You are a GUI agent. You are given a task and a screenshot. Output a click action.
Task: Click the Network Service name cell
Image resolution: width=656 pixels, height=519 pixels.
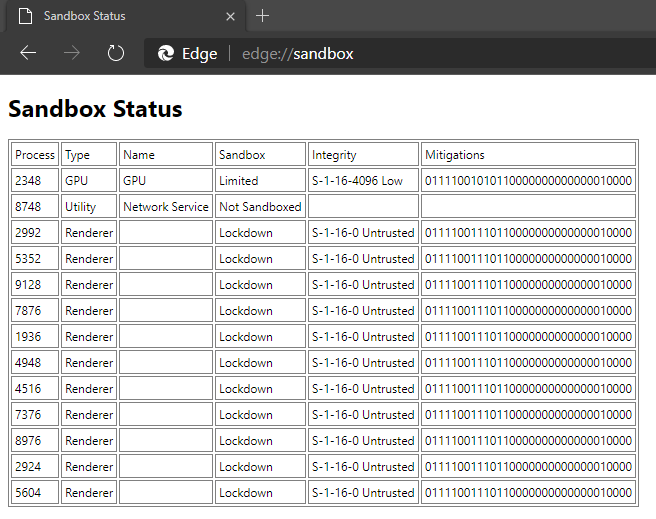coord(165,207)
